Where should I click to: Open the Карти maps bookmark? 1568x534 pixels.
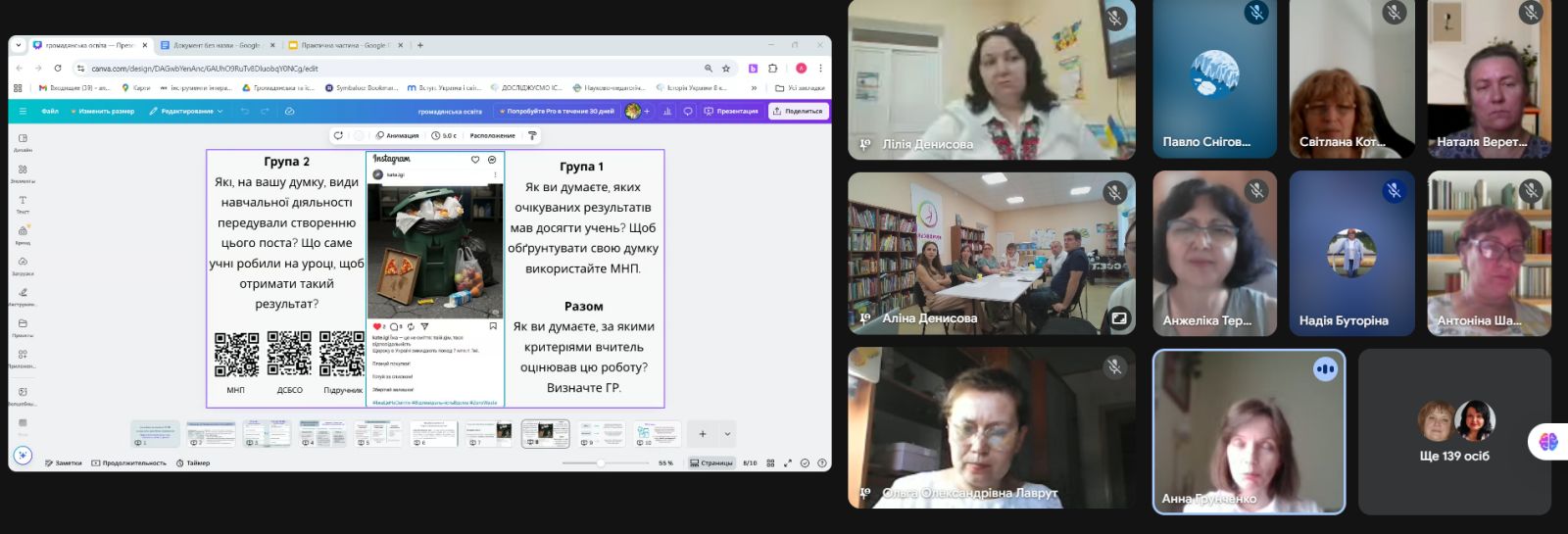click(x=136, y=88)
